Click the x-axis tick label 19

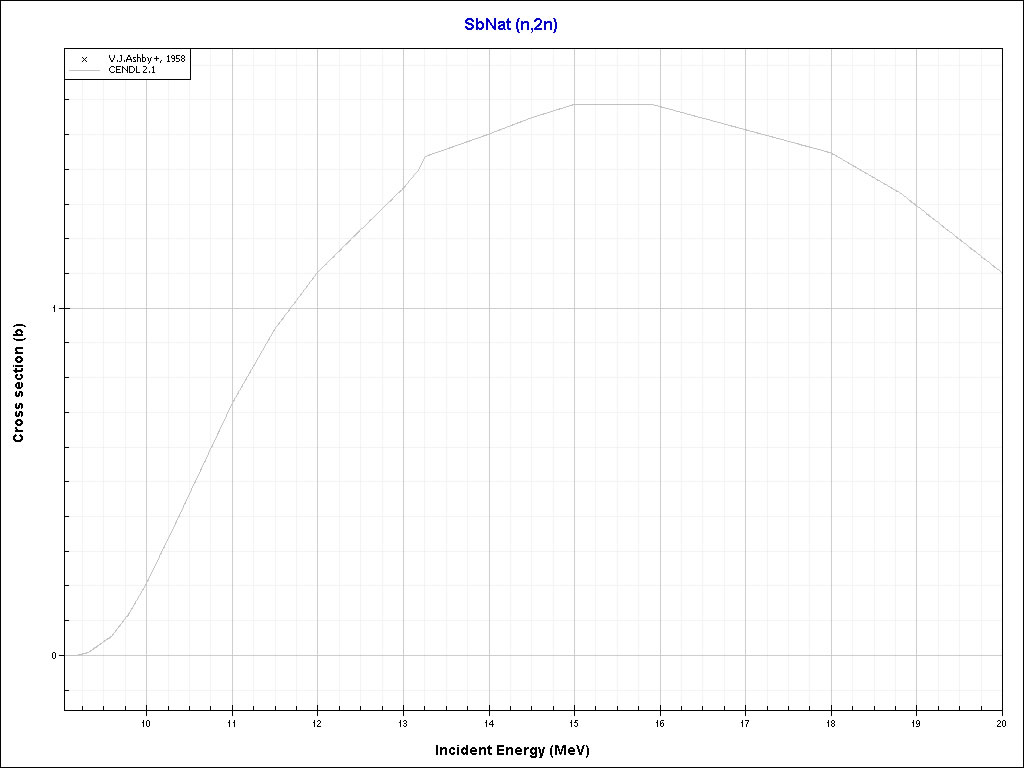[916, 723]
